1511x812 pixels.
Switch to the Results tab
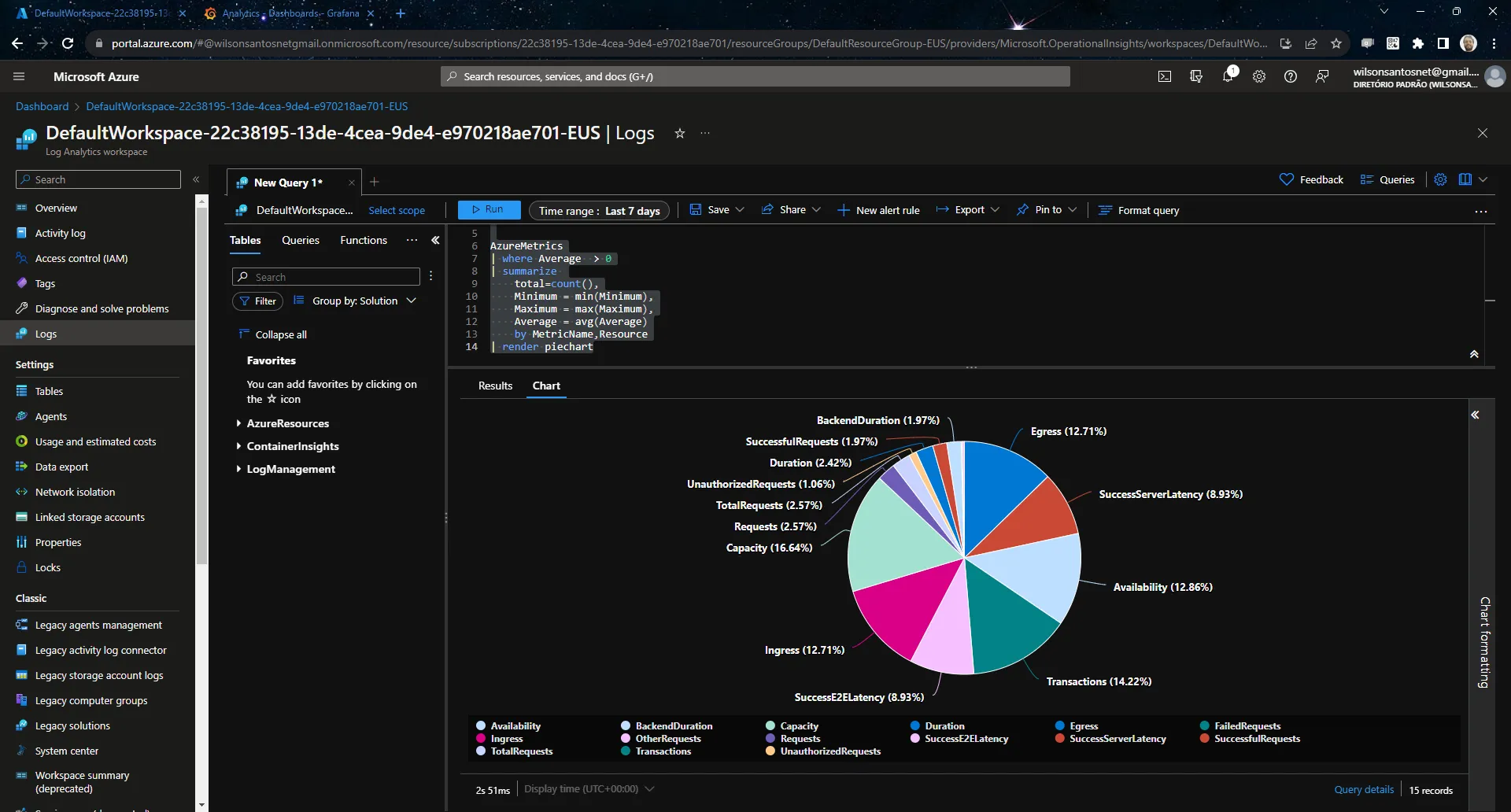(x=495, y=386)
